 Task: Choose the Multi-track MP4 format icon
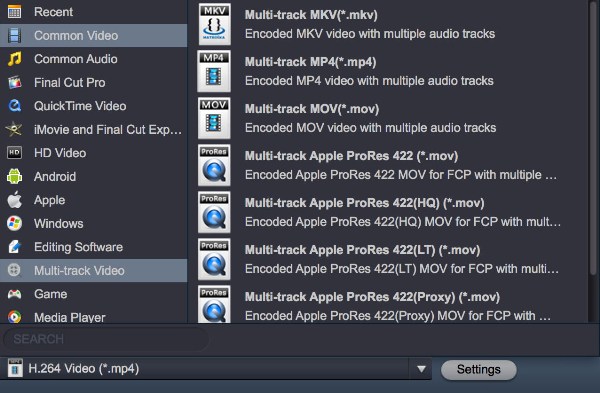(214, 71)
